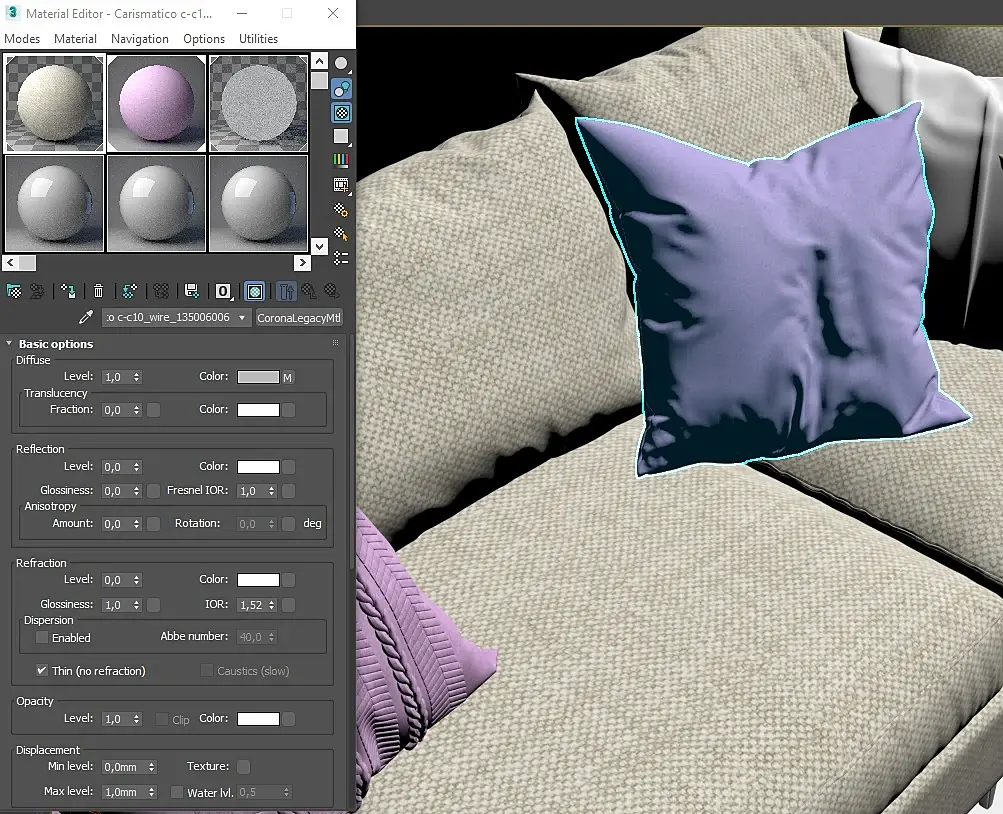
Task: Uncheck Thin (no refraction) checkbox
Action: (x=42, y=671)
